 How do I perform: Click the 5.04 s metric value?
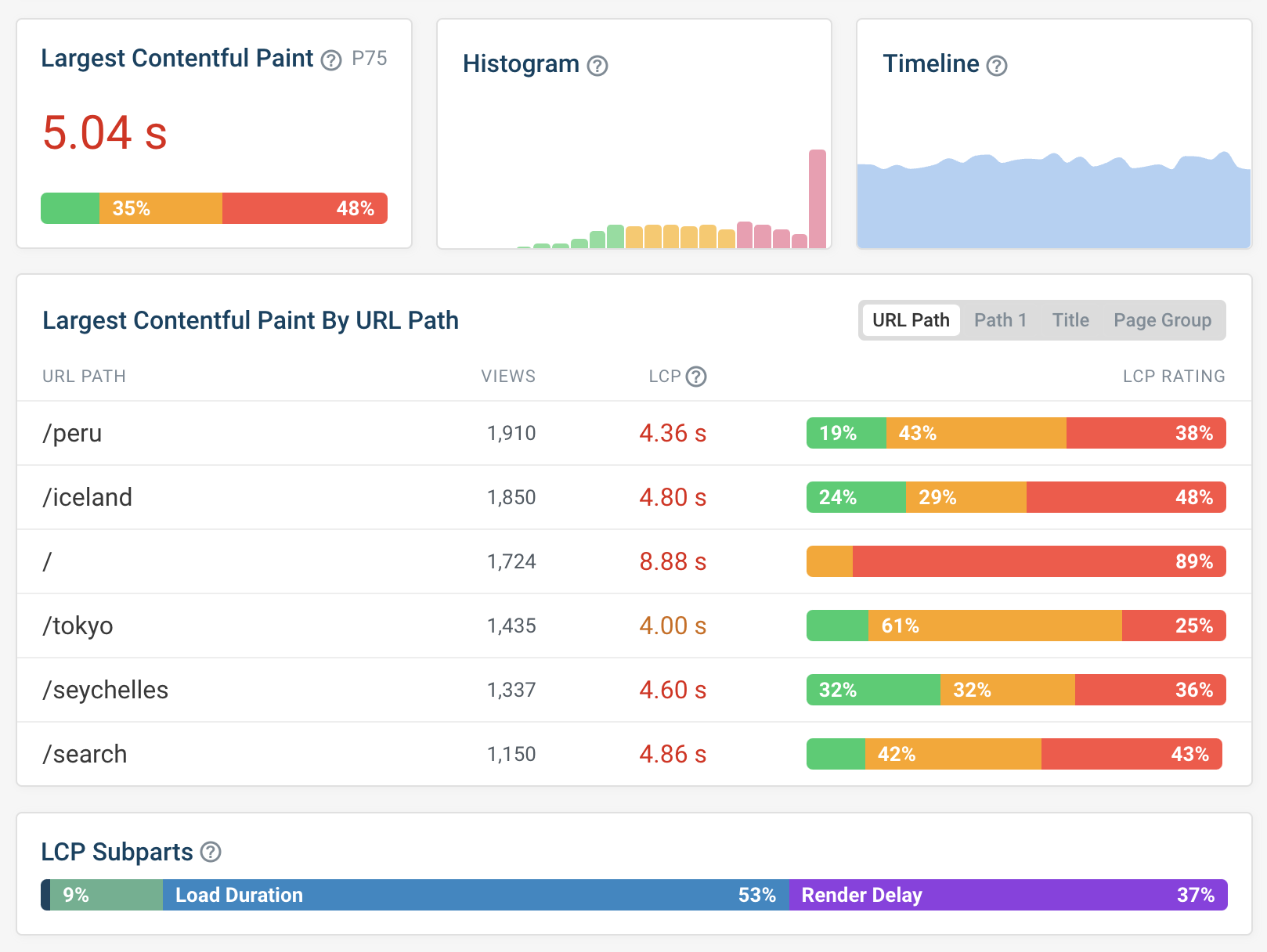pos(104,133)
